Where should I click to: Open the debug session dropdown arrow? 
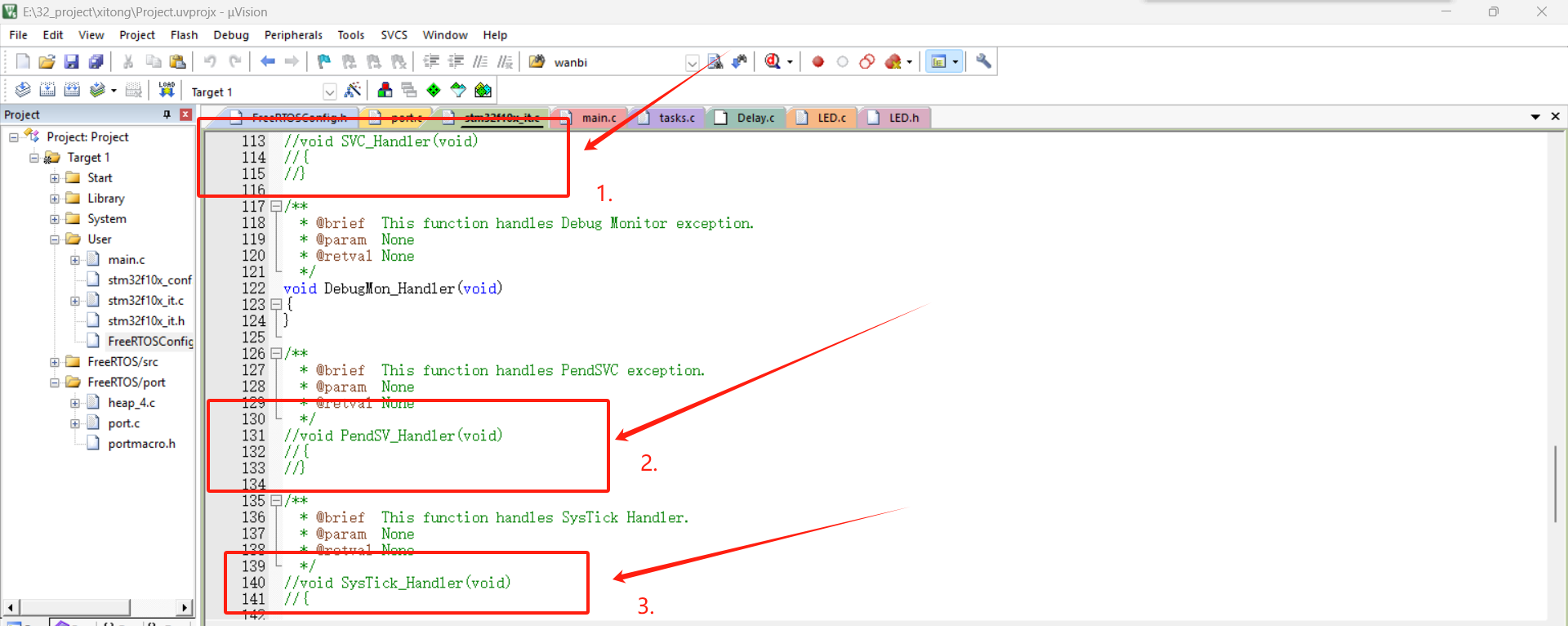790,62
